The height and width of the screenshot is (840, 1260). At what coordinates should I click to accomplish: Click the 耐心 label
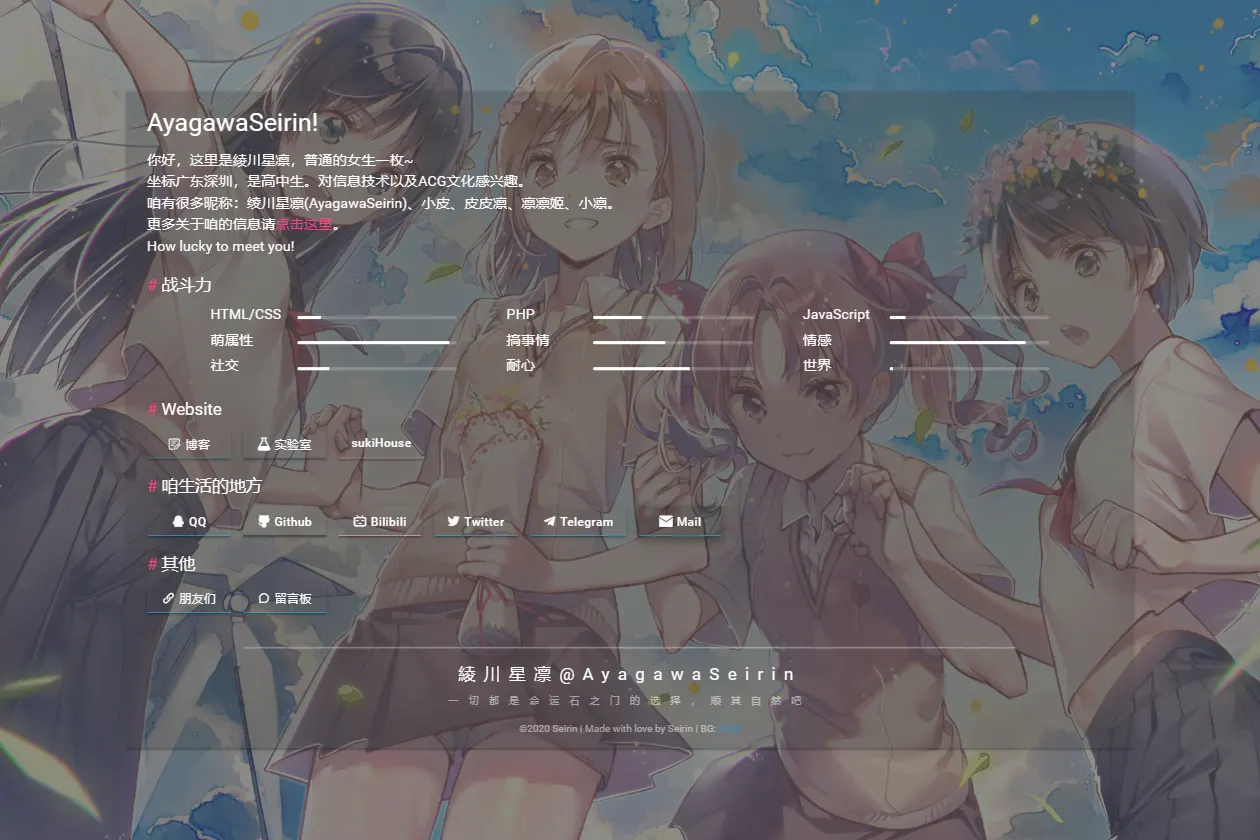click(x=521, y=365)
